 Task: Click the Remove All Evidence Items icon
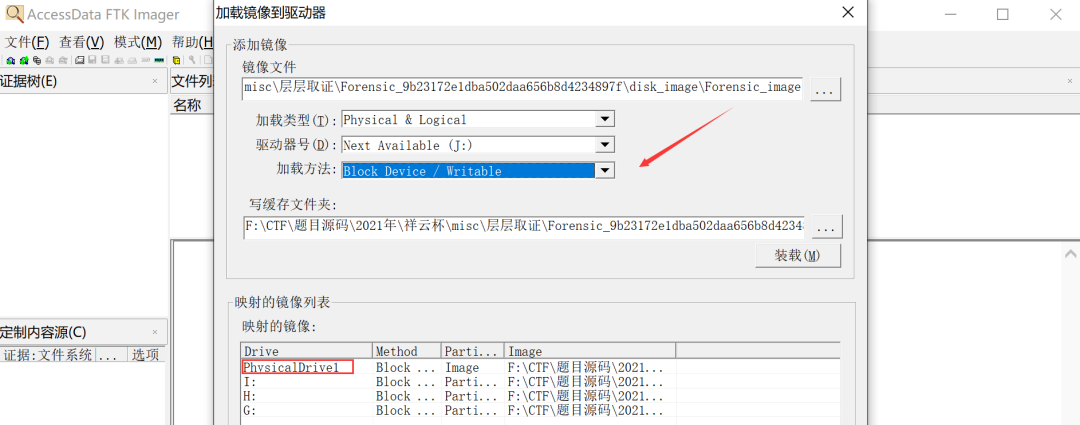click(63, 61)
